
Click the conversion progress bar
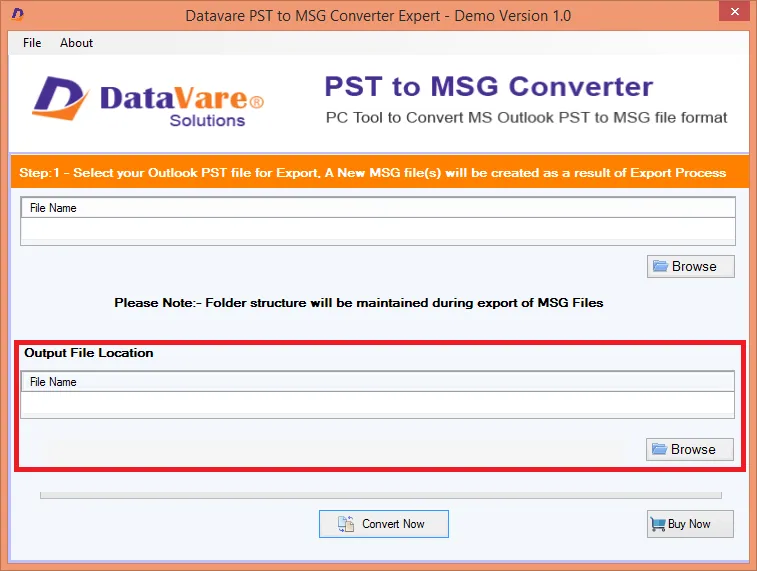click(380, 495)
